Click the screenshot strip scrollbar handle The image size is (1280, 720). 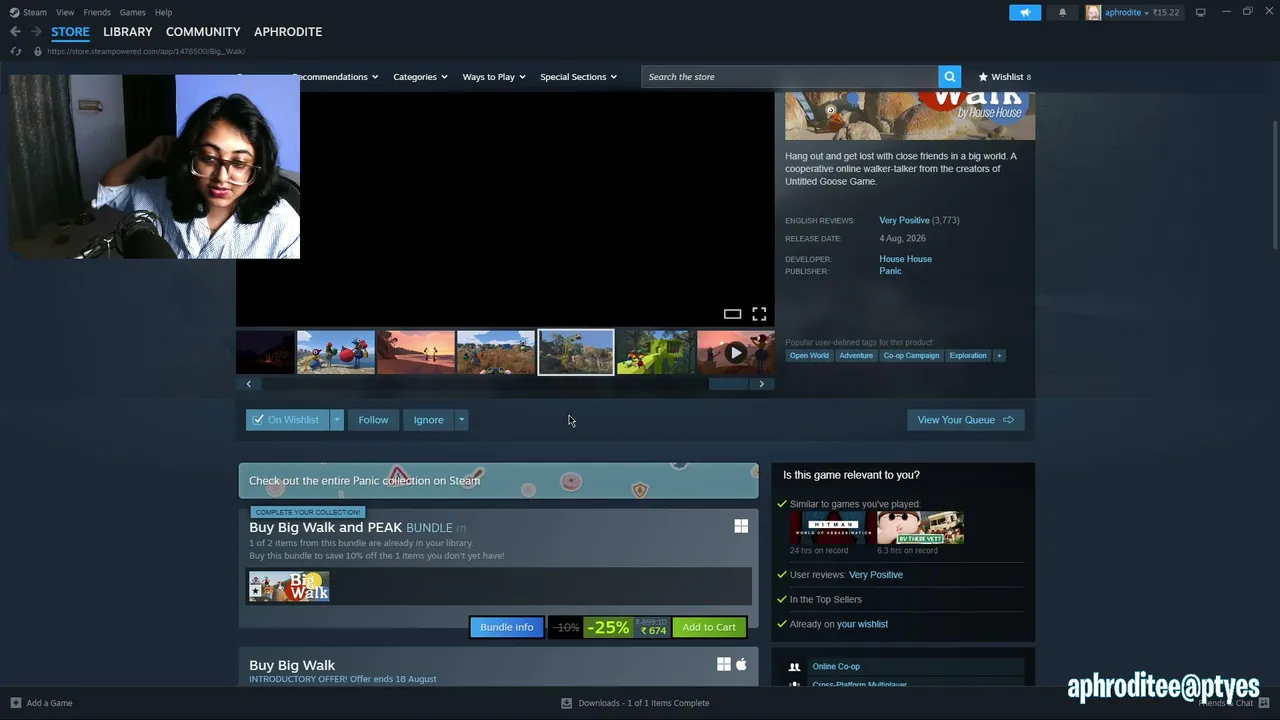728,384
